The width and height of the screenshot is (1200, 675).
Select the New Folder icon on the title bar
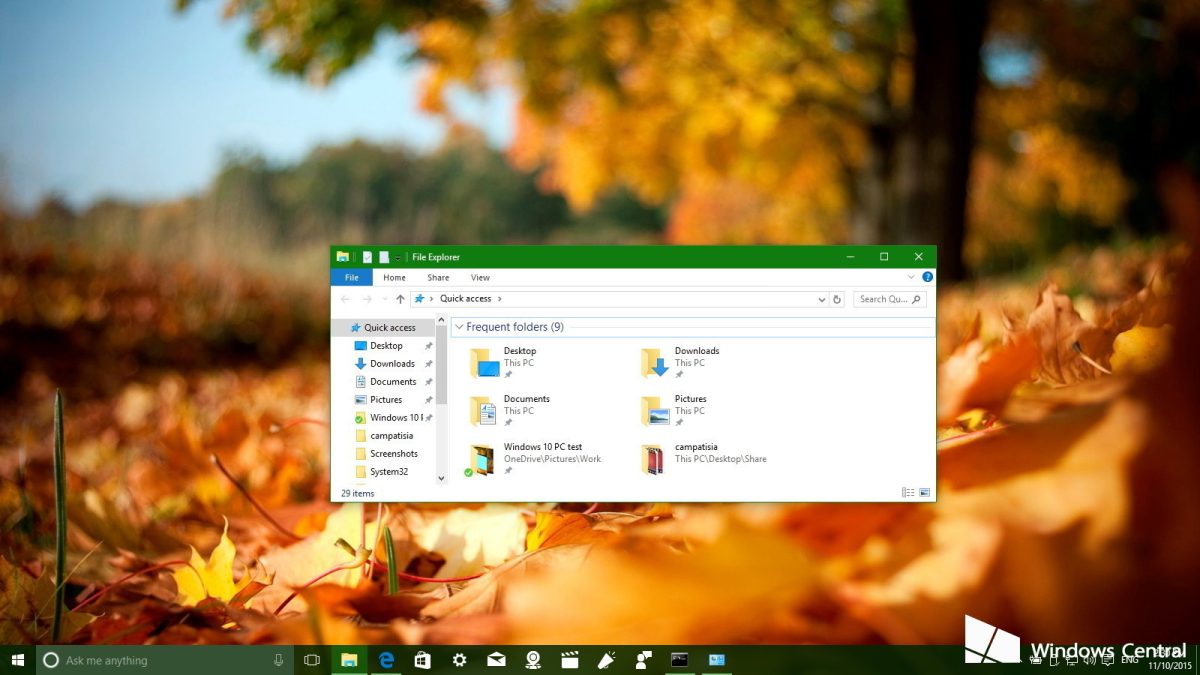click(382, 257)
